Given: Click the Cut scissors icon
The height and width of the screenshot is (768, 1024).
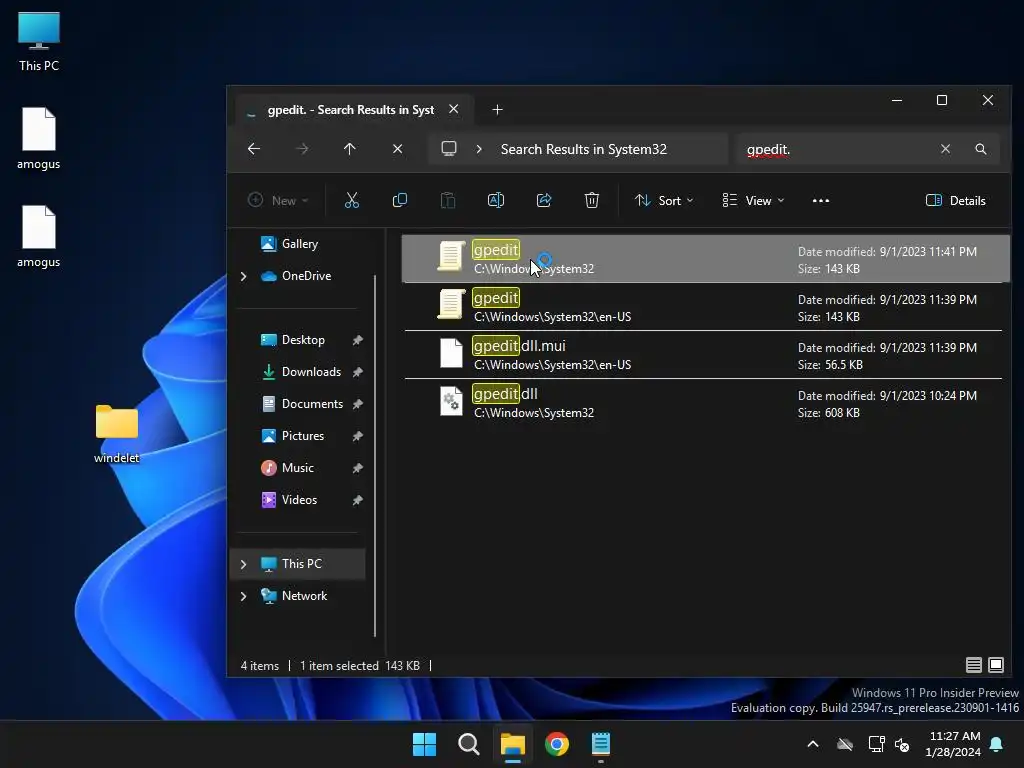Looking at the screenshot, I should tap(351, 200).
